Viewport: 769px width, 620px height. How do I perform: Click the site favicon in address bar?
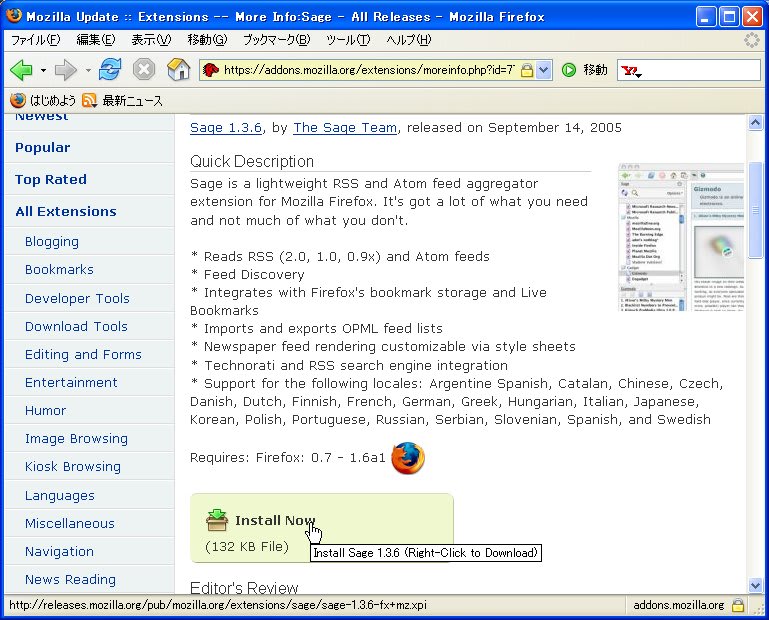point(211,70)
